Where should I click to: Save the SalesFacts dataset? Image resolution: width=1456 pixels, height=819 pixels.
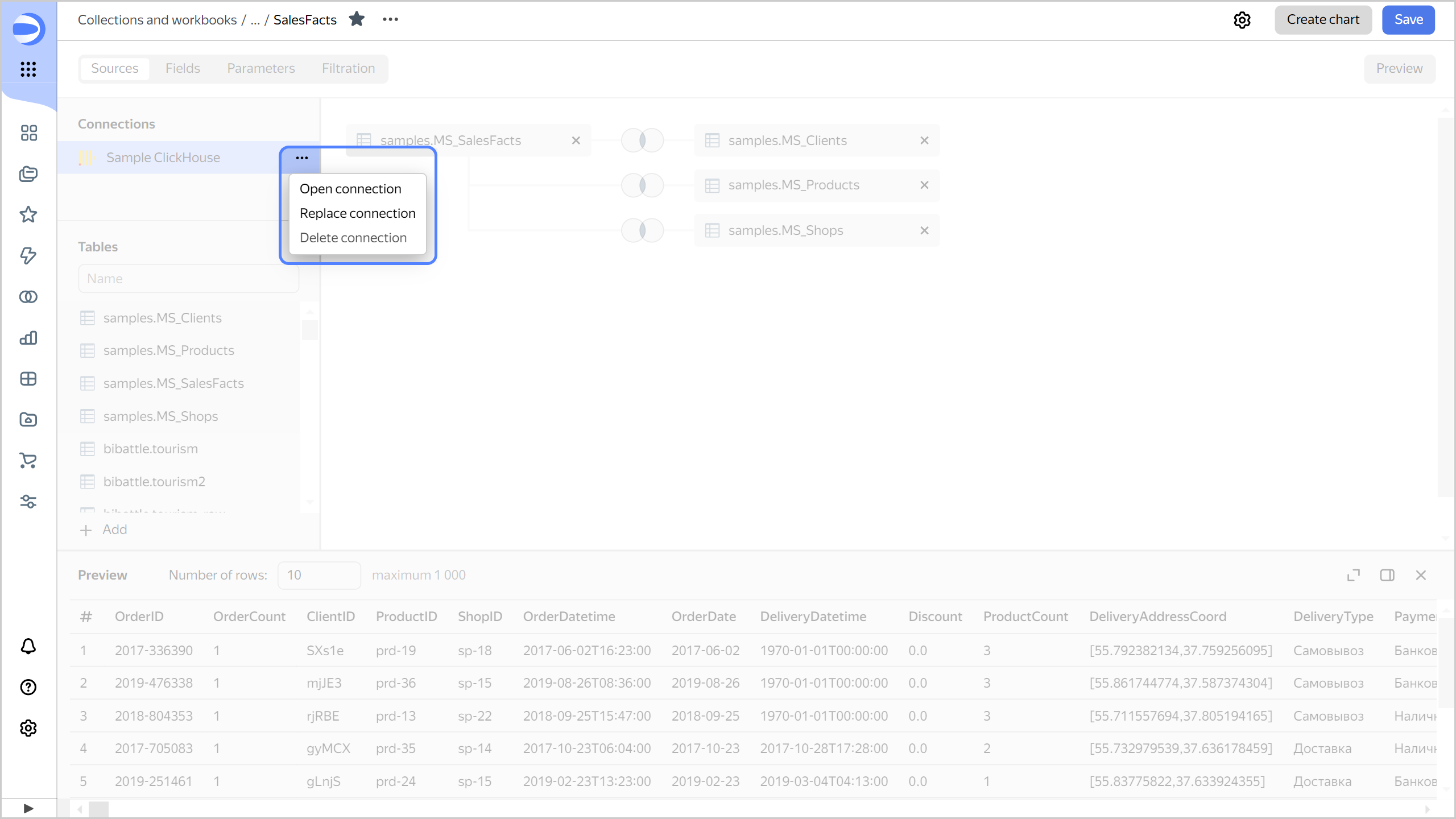[1408, 19]
